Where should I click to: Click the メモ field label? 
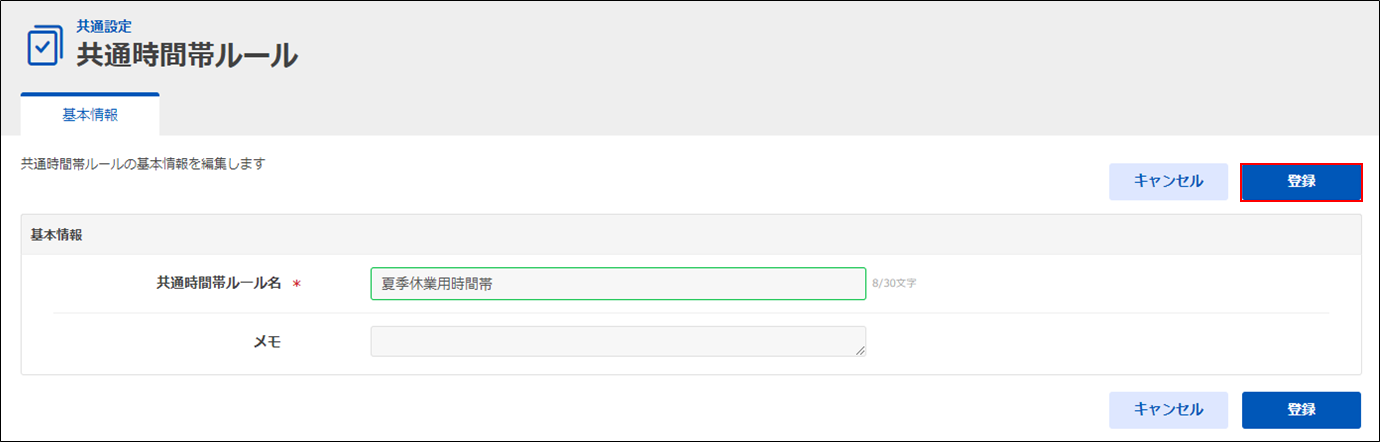(267, 342)
